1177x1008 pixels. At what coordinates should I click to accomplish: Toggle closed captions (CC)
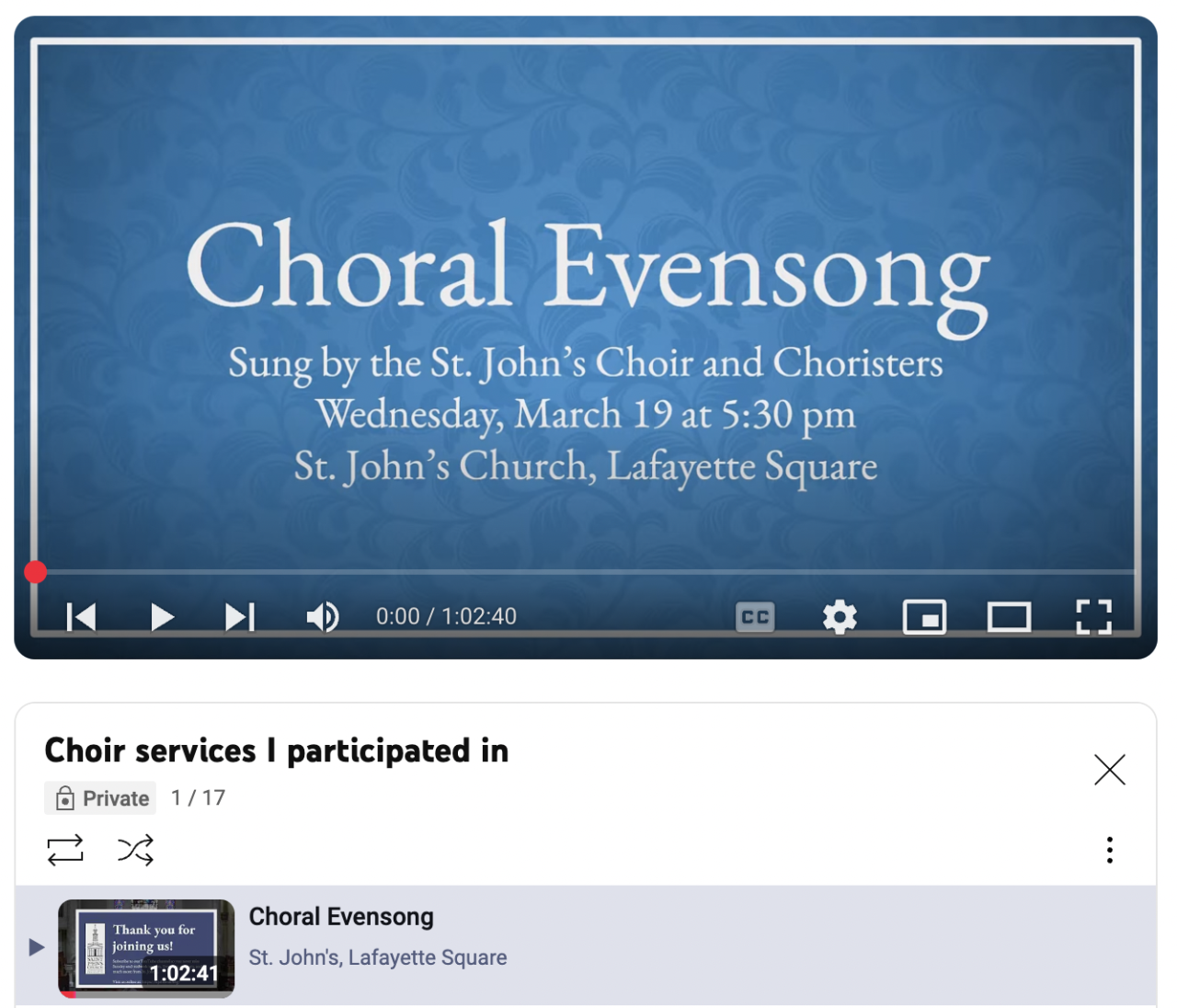click(756, 617)
